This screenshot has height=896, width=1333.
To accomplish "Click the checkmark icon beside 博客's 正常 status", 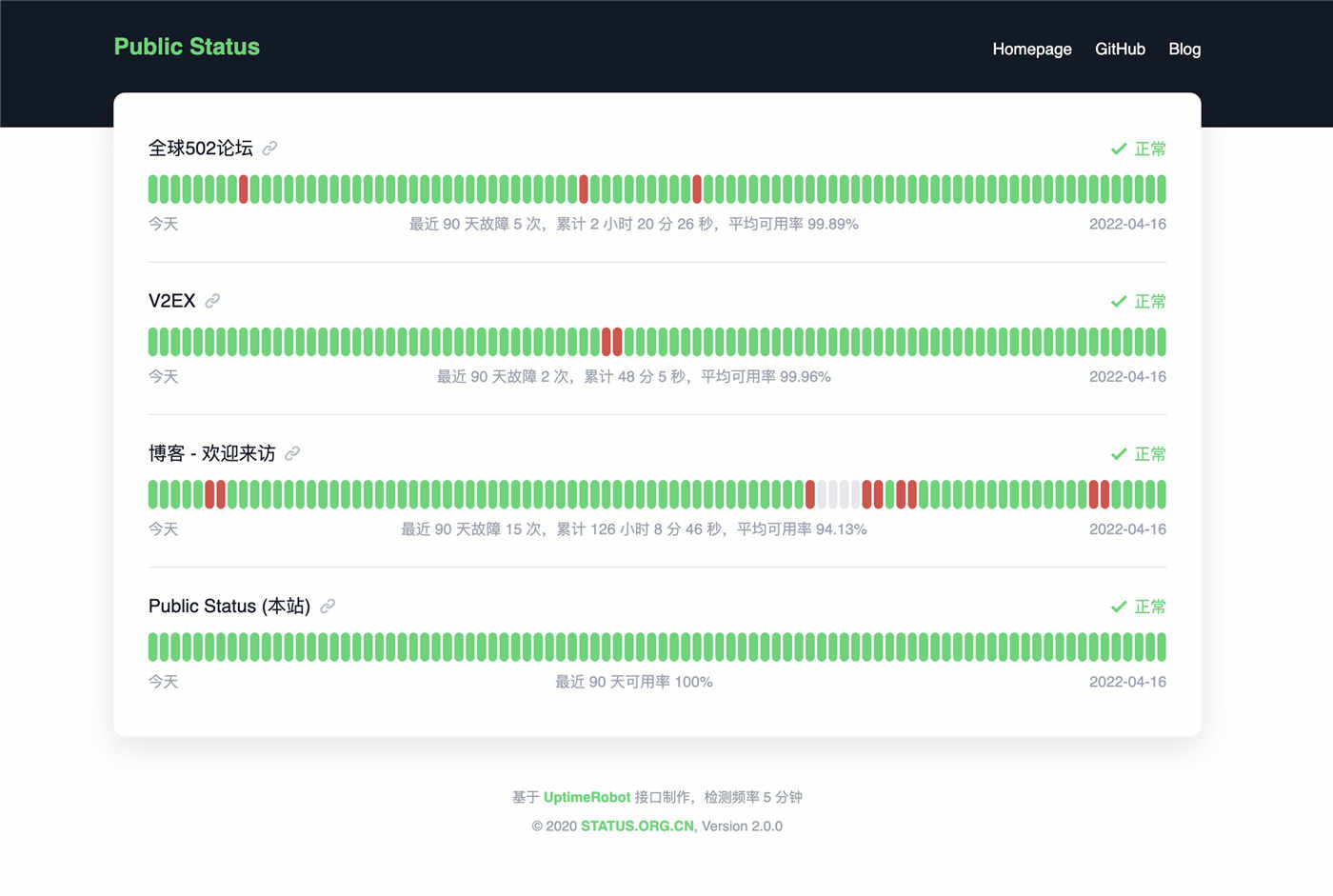I will tap(1118, 454).
